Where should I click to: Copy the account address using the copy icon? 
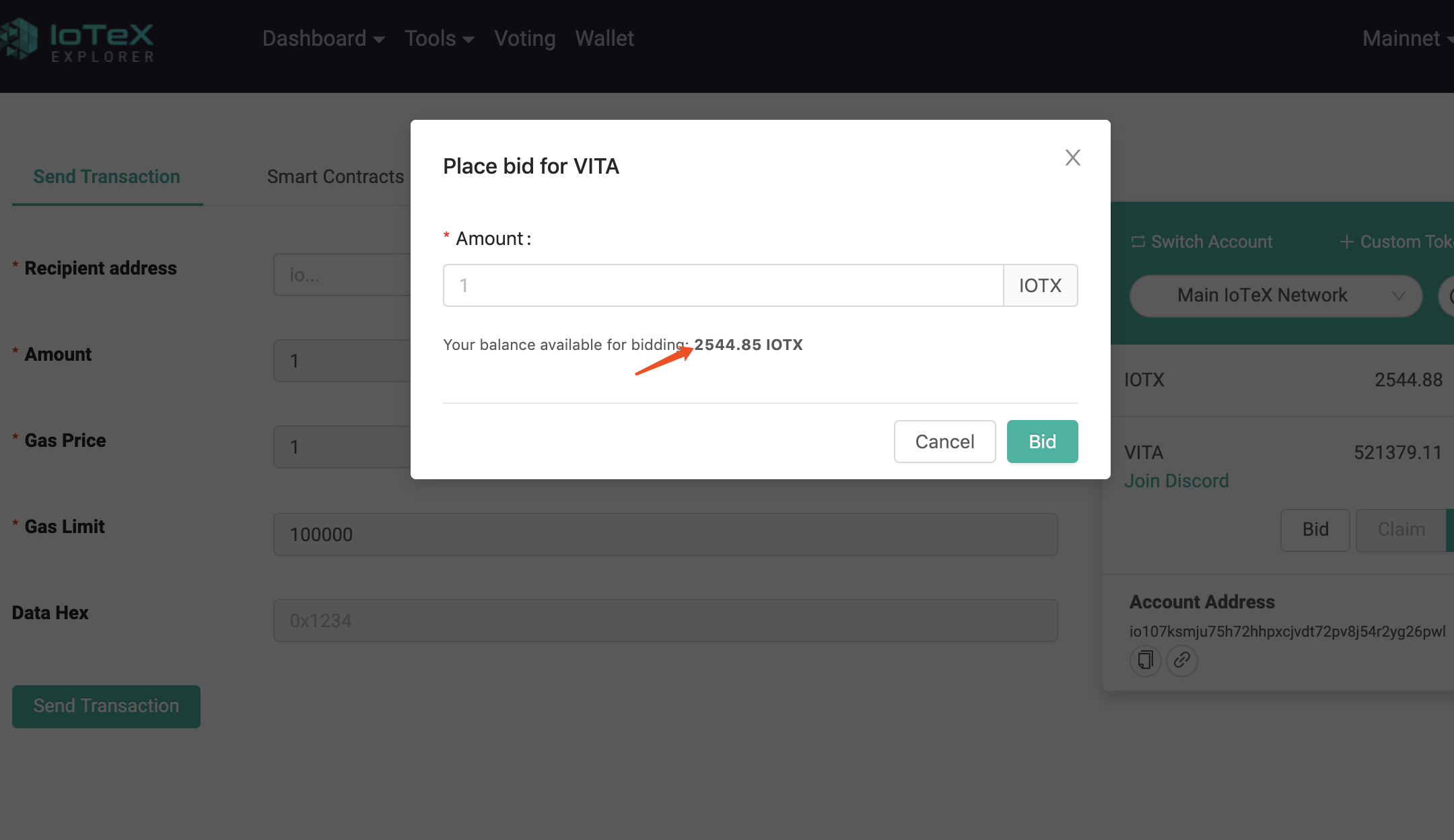pyautogui.click(x=1145, y=660)
